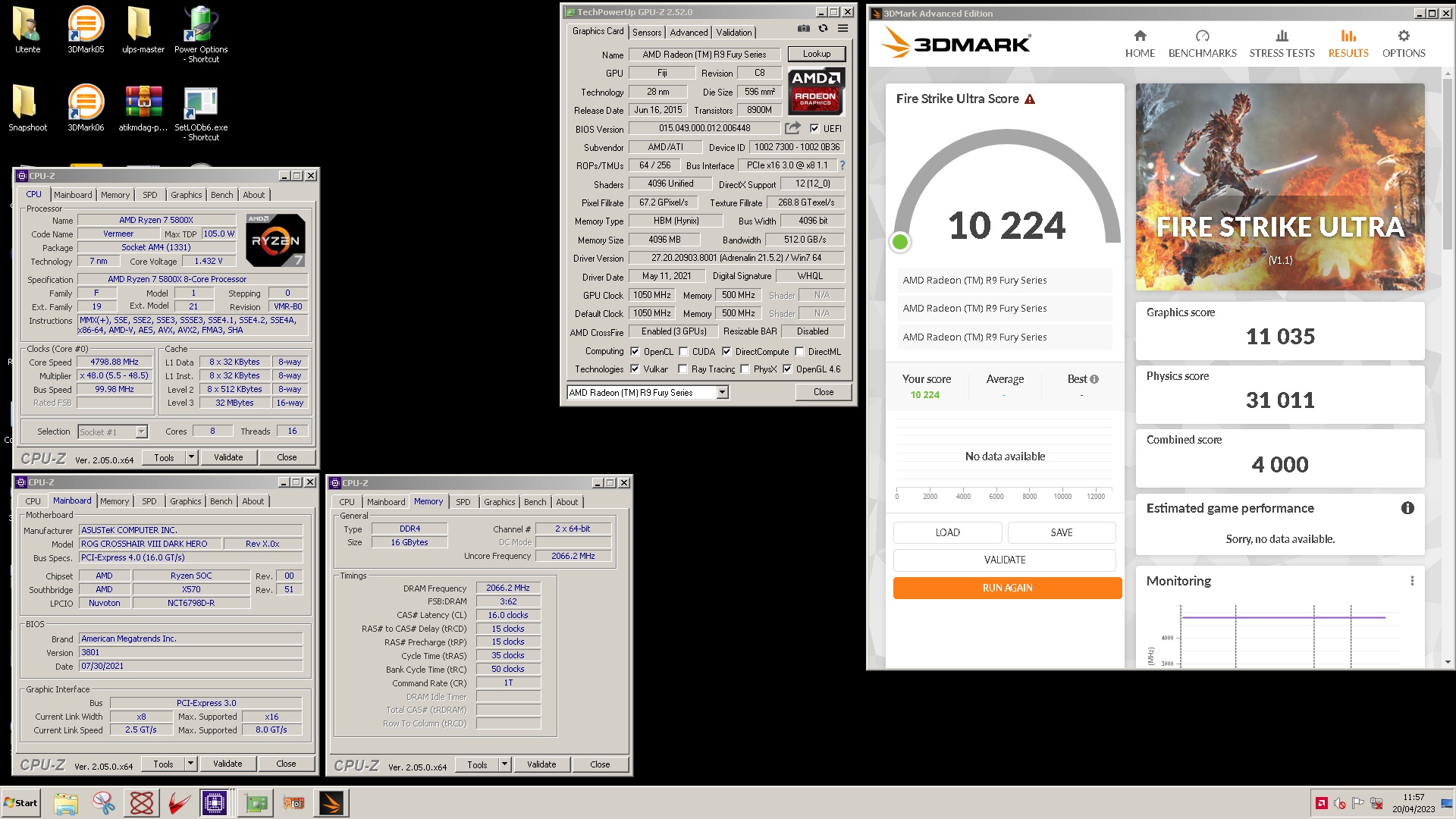
Task: Click Fire Strike Ultra thumbnail image
Action: [1279, 187]
